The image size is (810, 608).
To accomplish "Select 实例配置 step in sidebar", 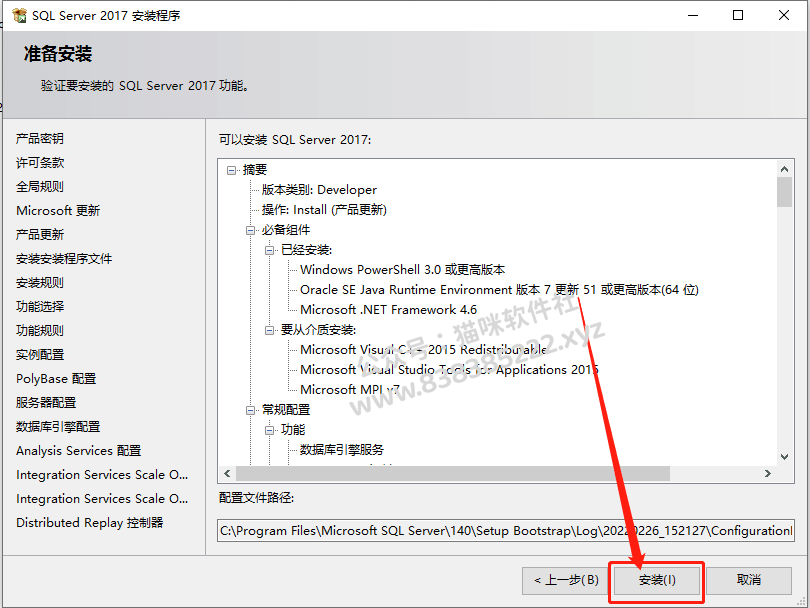I will (x=40, y=355).
